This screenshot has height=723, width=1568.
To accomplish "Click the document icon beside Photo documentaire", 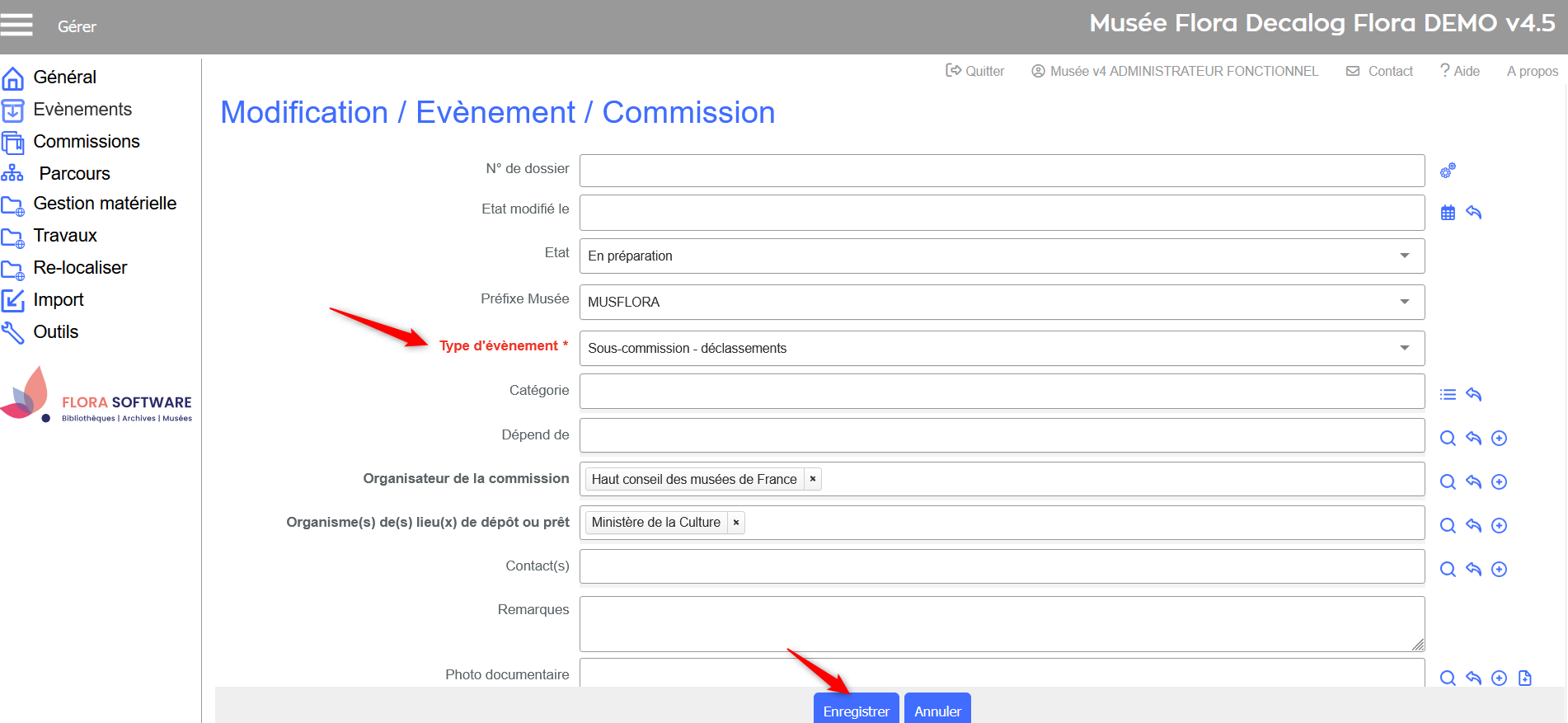I will click(x=1524, y=678).
